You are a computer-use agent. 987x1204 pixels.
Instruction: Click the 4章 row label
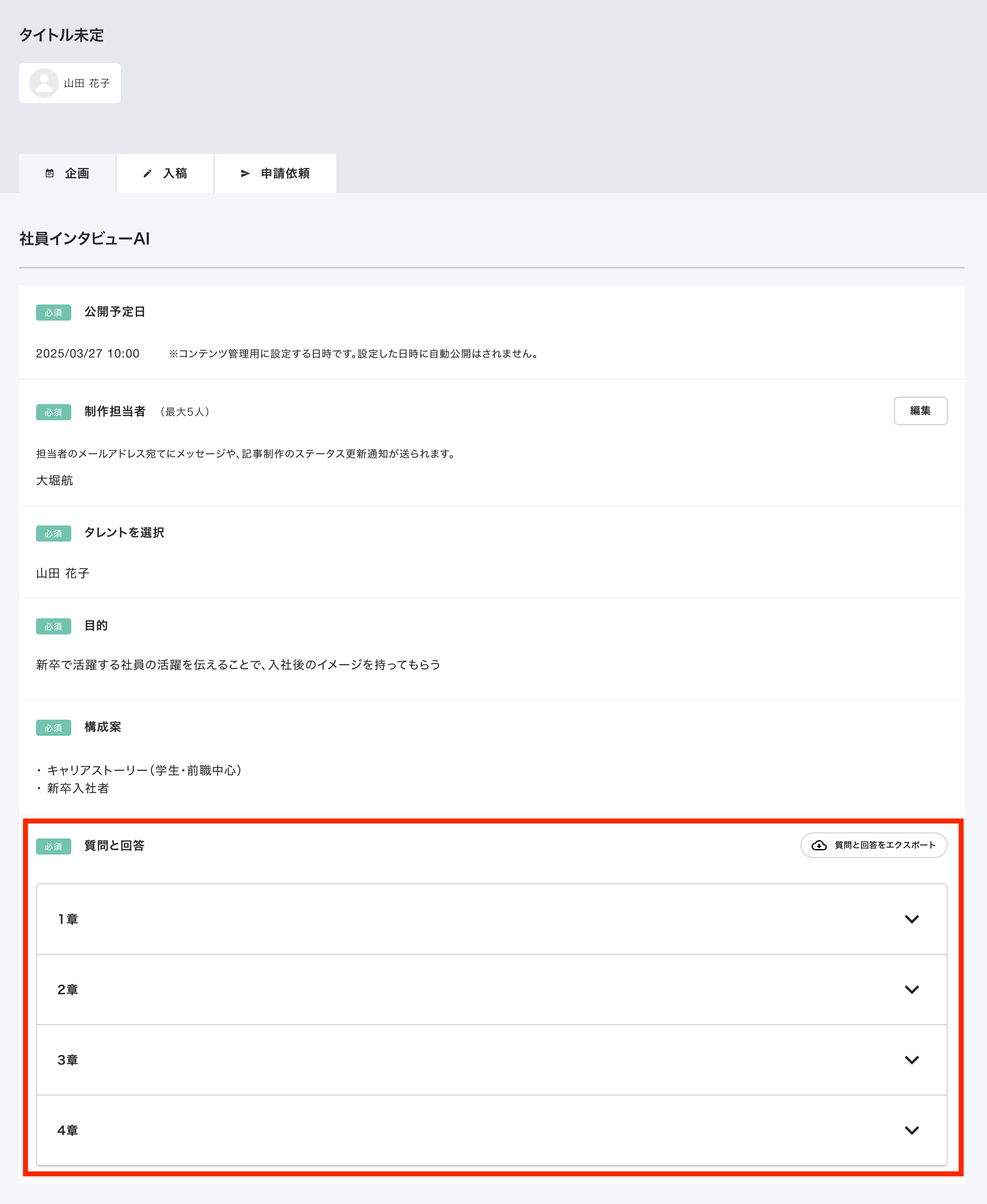68,1130
